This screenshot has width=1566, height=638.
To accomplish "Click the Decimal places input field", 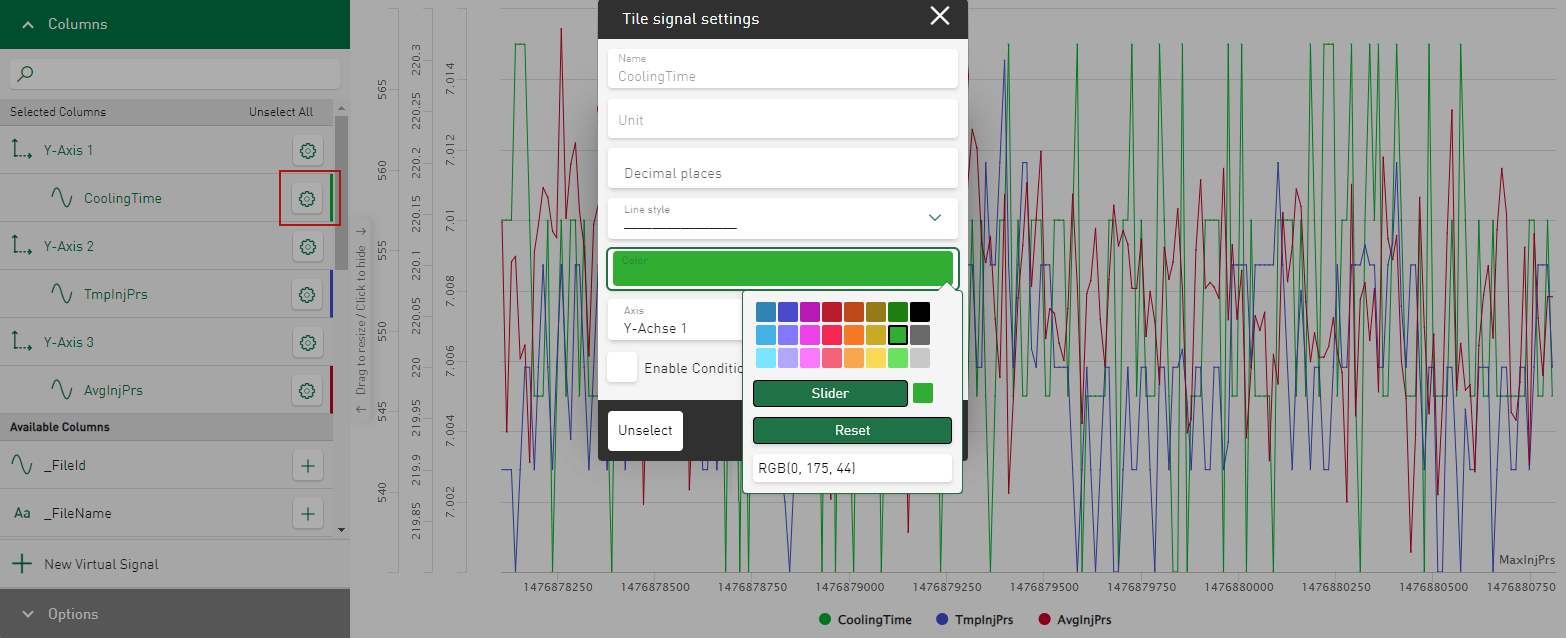I will (x=782, y=172).
